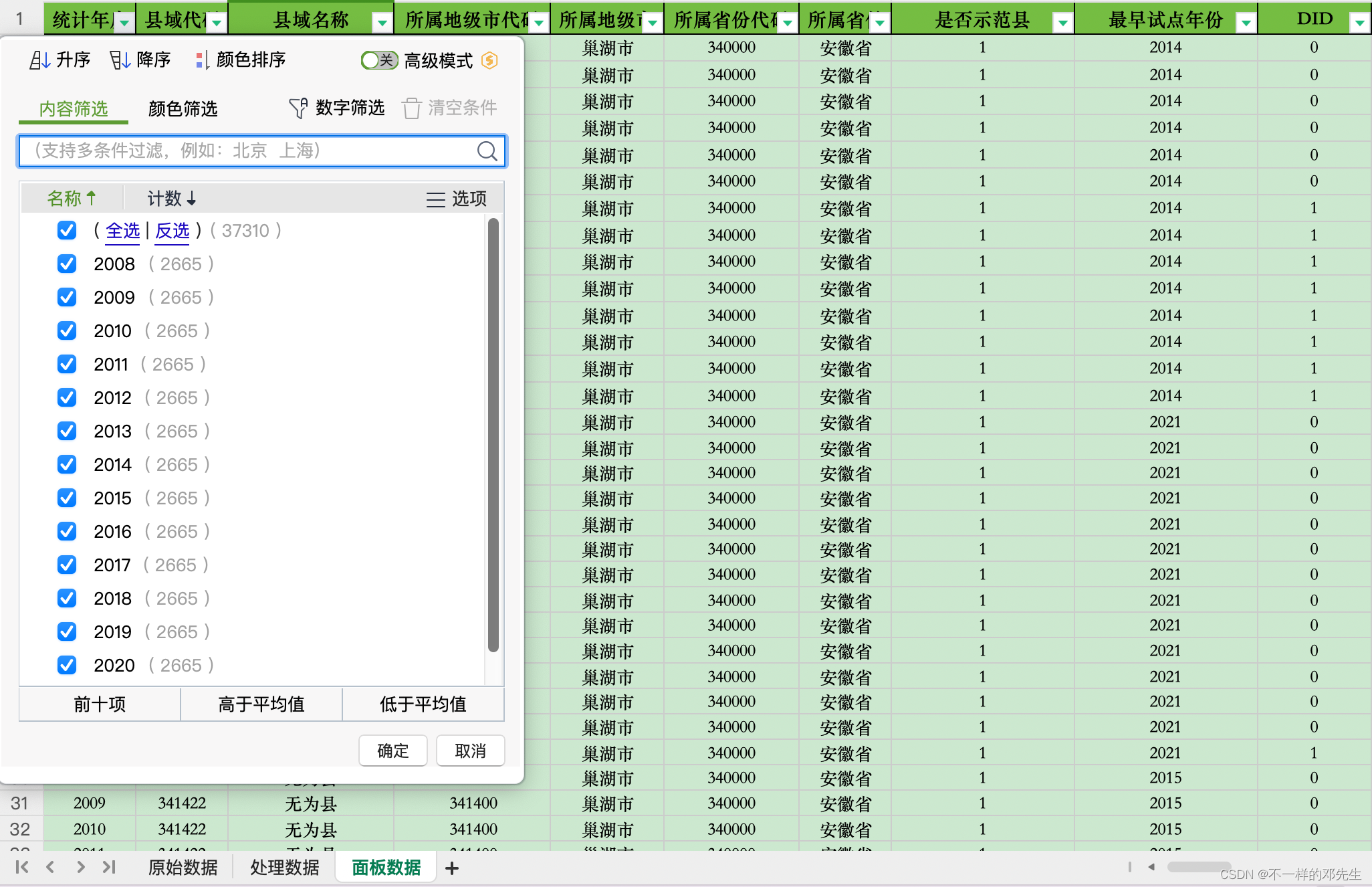This screenshot has height=887, width=1372.
Task: Click the number filter (数字筛选) funnel icon
Action: (298, 108)
